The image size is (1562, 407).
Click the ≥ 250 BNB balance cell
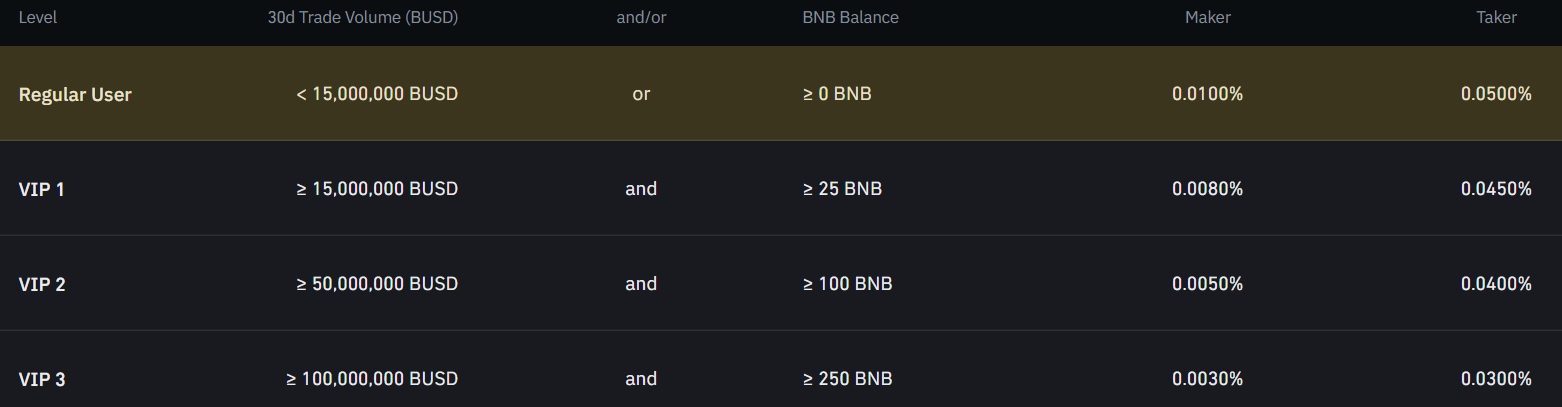[x=847, y=379]
